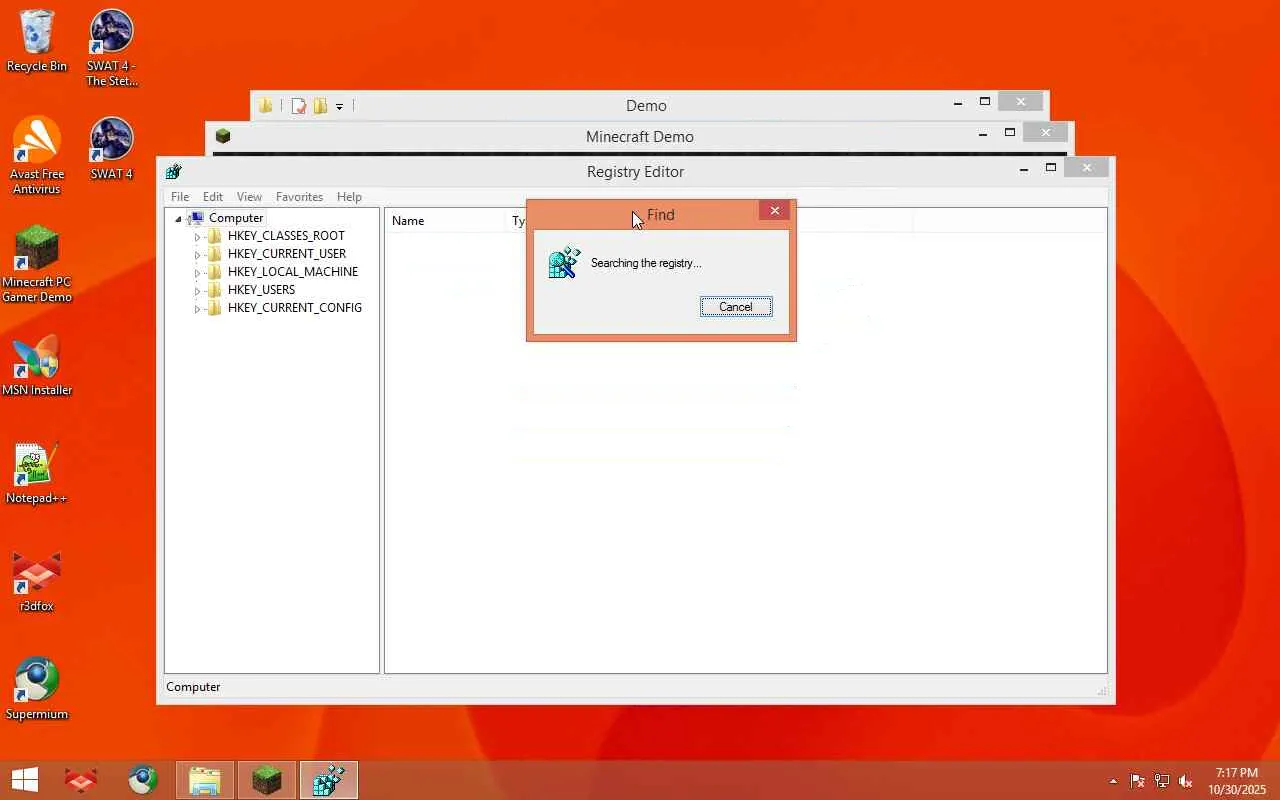Open the Action Center flag in tray
1280x800 pixels.
point(1137,781)
